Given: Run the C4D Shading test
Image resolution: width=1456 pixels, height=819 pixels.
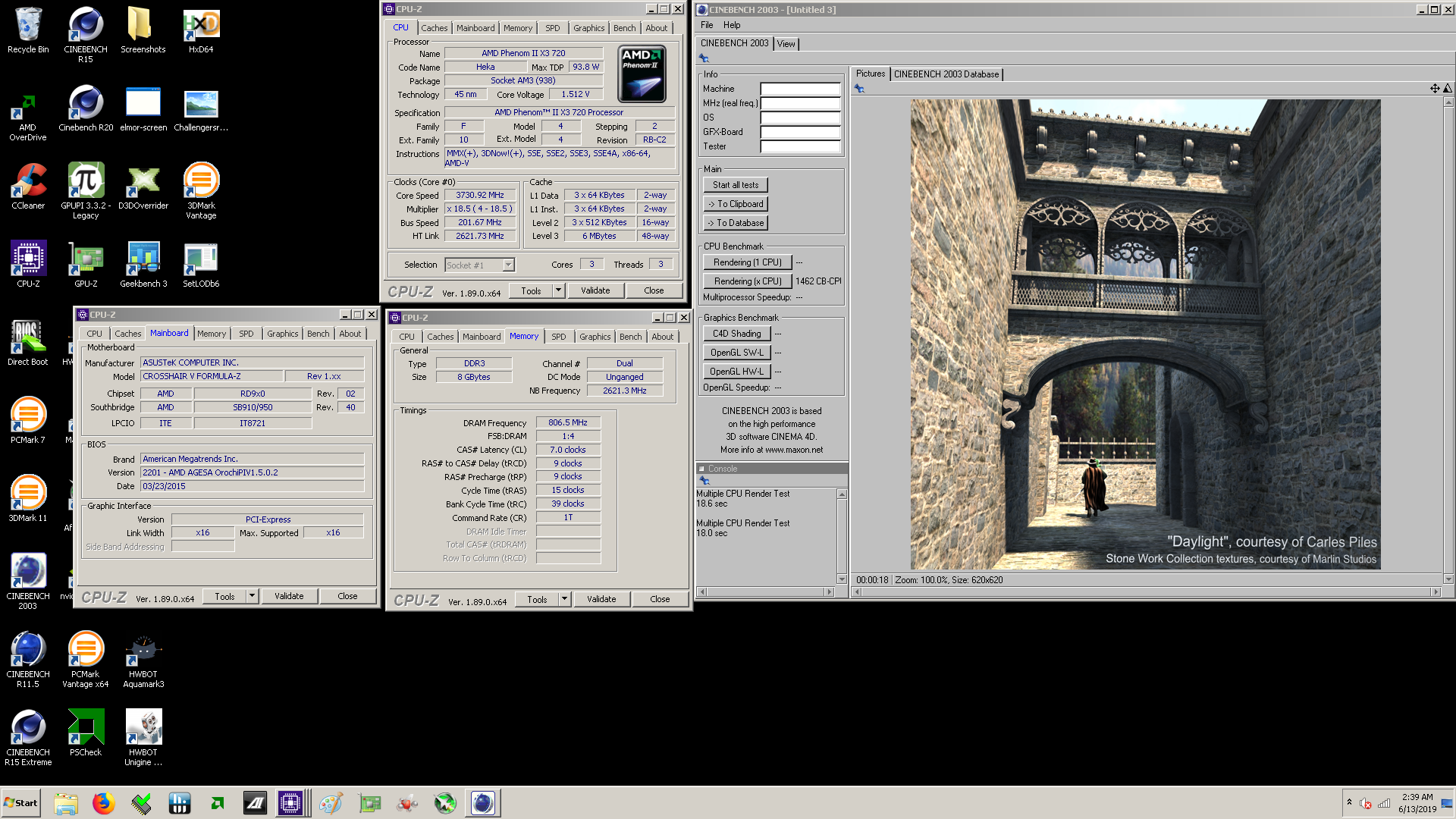Looking at the screenshot, I should (x=737, y=334).
